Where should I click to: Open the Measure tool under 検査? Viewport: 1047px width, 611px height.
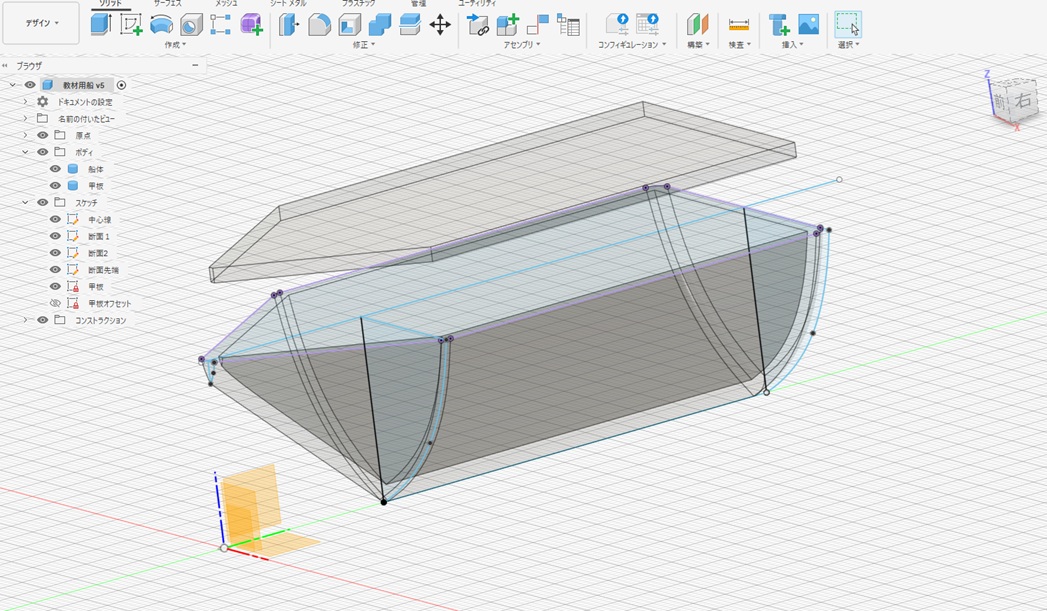[x=739, y=22]
